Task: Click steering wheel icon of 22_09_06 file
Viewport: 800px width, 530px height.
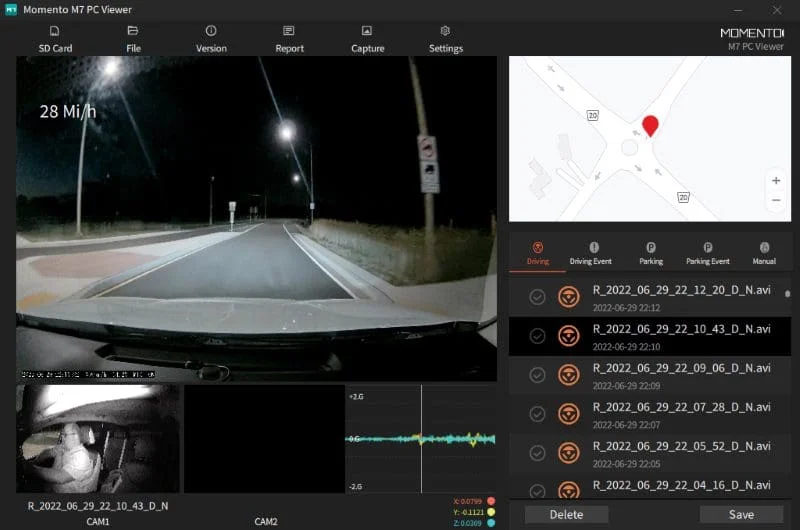Action: click(568, 375)
